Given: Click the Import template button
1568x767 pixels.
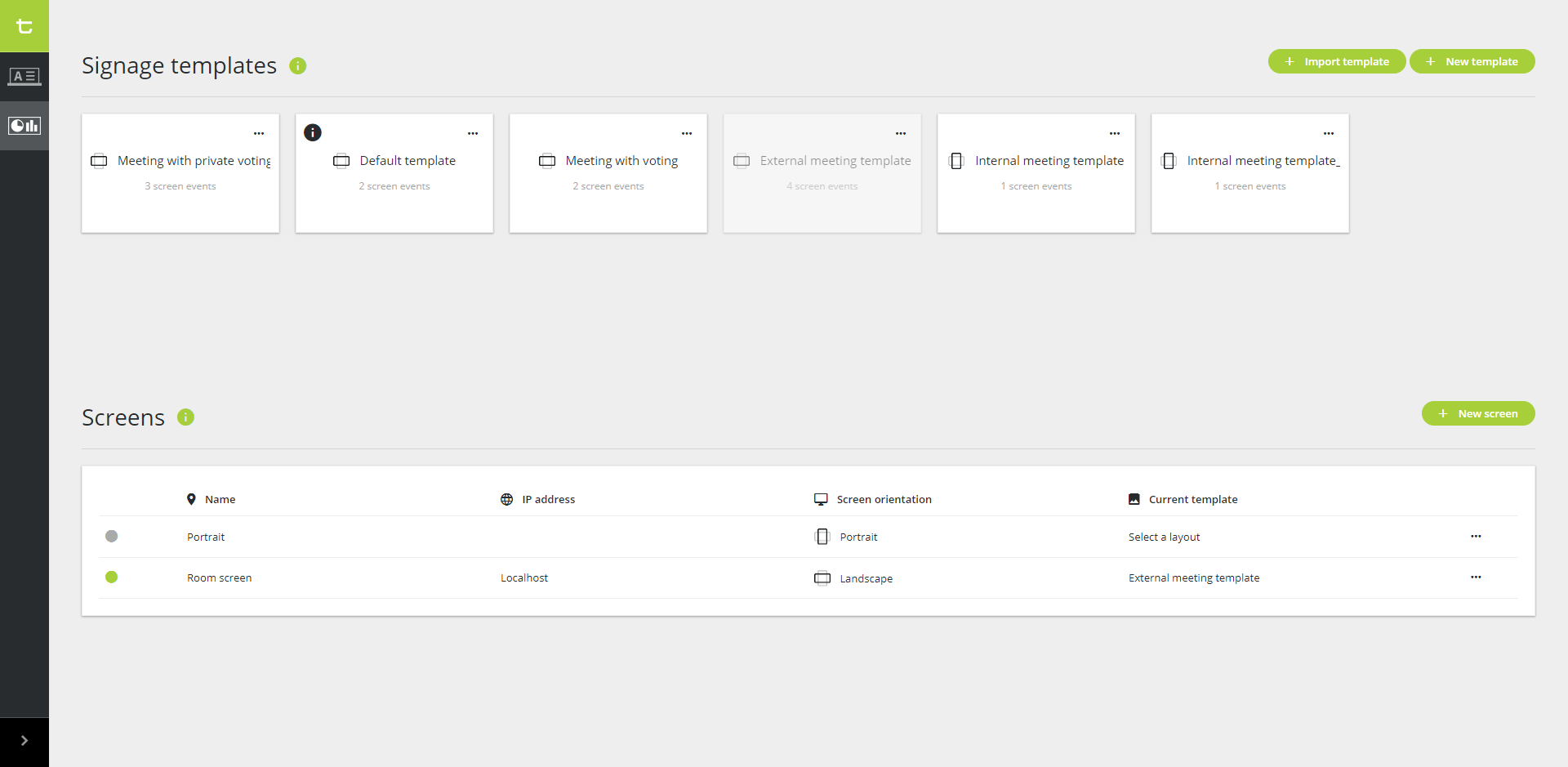Looking at the screenshot, I should pyautogui.click(x=1337, y=61).
